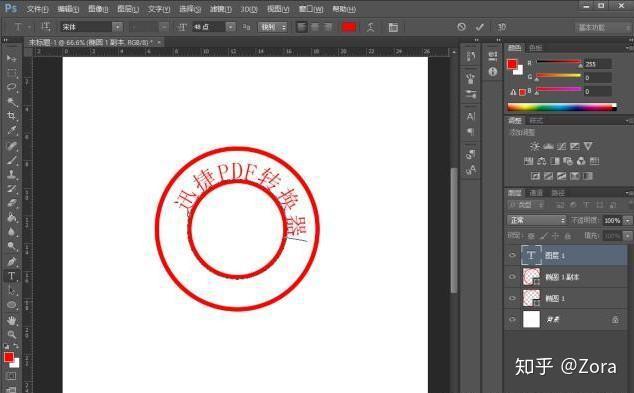Select the Blur tool
Viewport: 634px width, 393px height.
pos(11,232)
